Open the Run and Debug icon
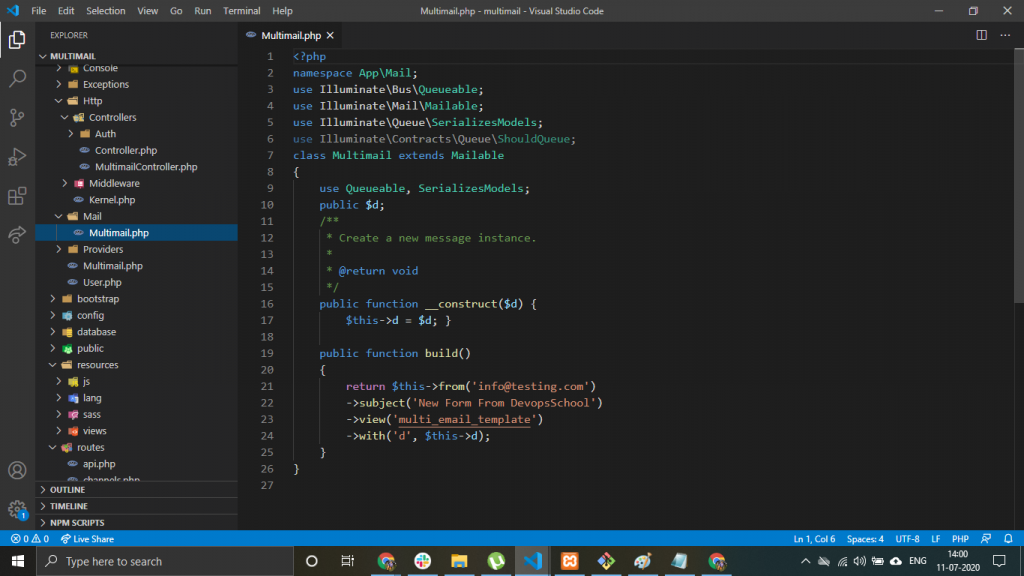The height and width of the screenshot is (576, 1024). click(17, 157)
